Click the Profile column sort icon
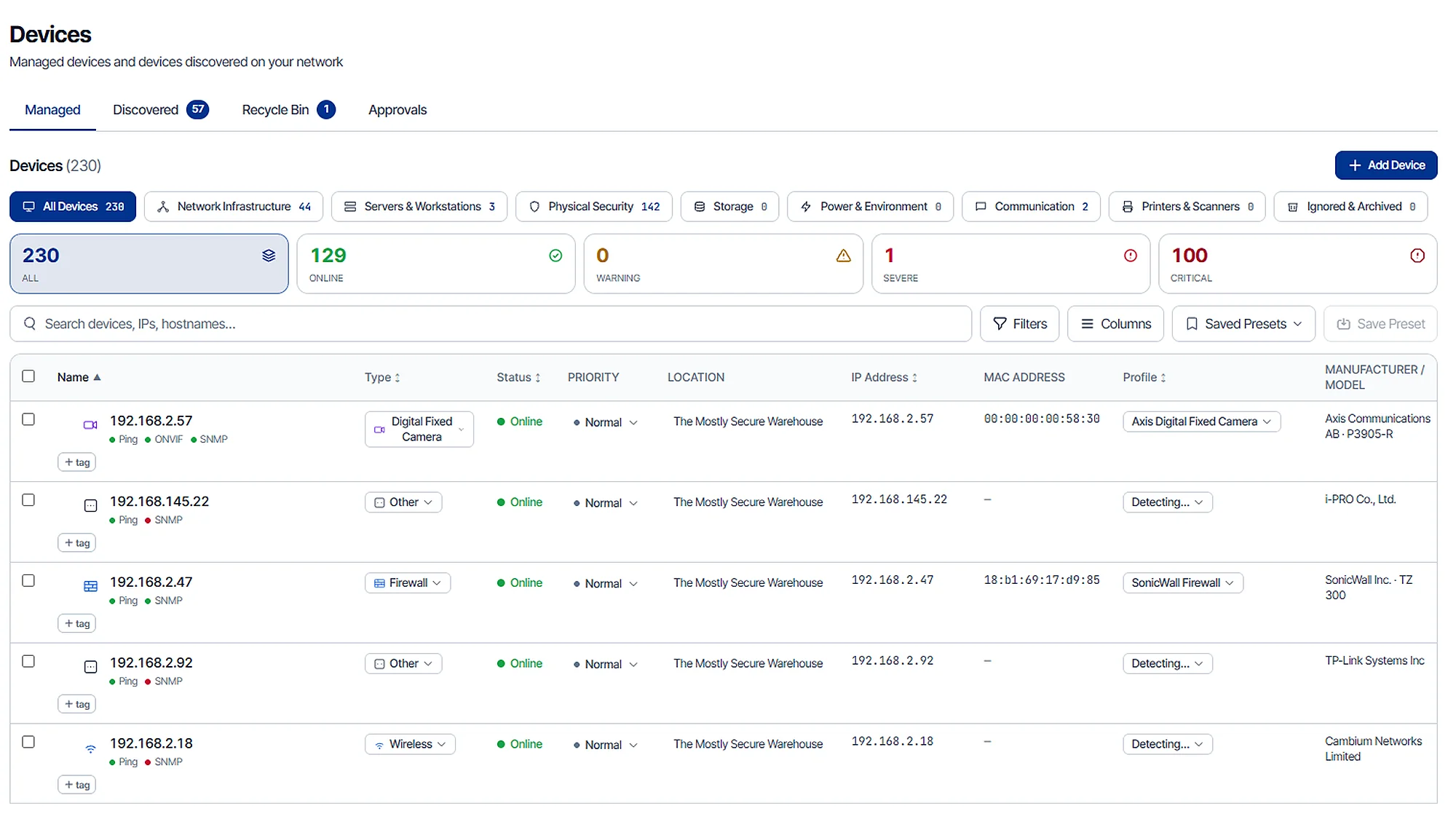Viewport: 1456px width, 819px height. click(1163, 378)
